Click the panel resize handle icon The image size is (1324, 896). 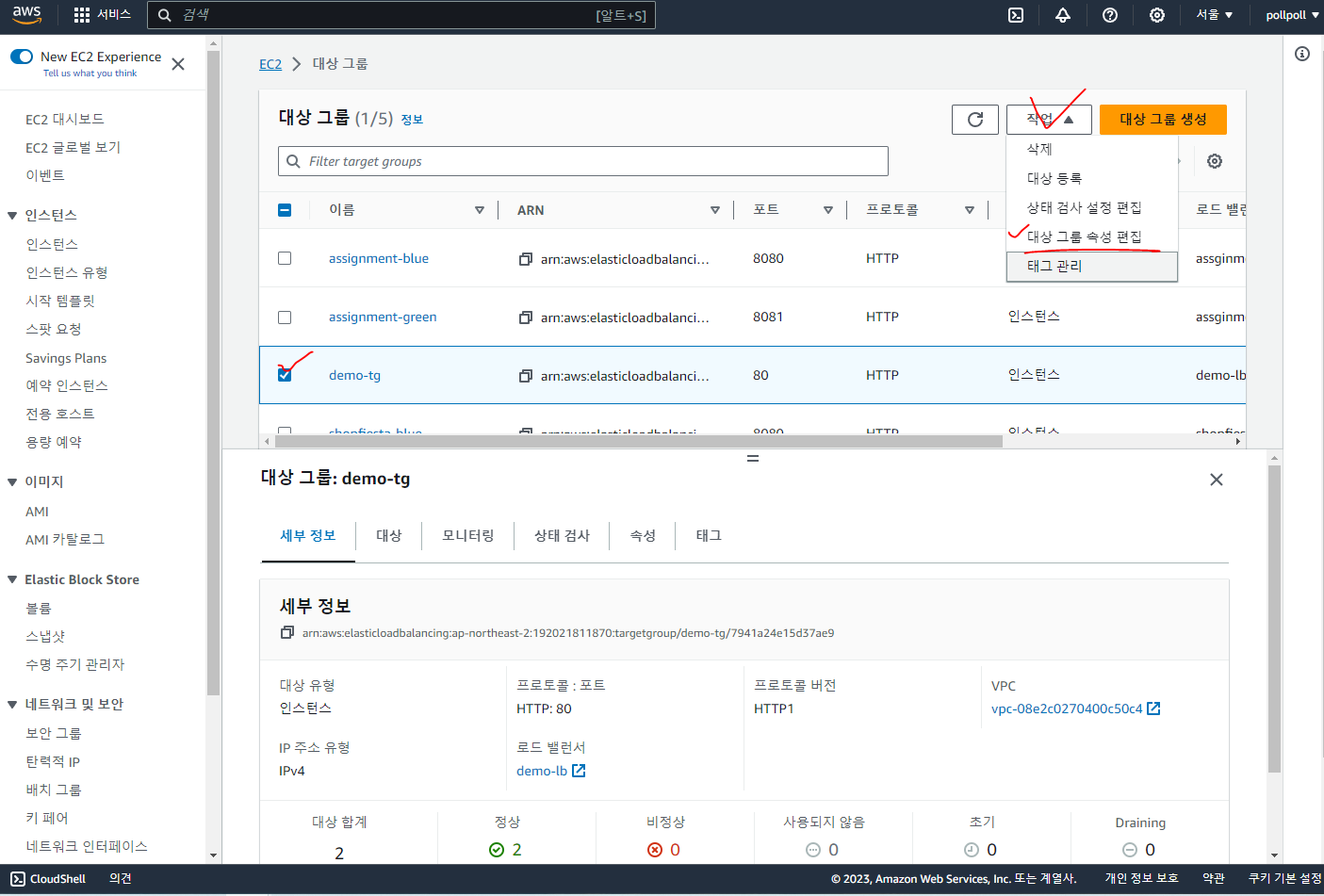pos(753,458)
